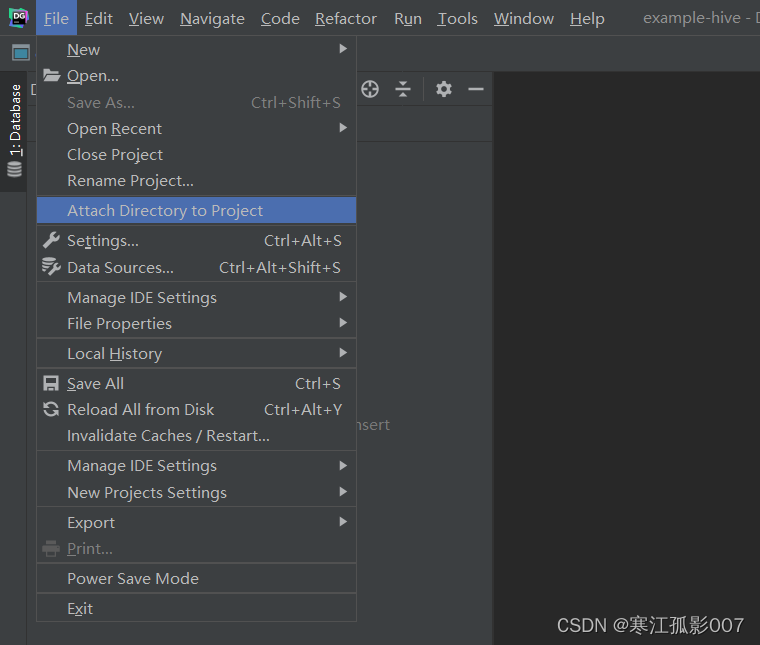Open Data Sources... entry
The height and width of the screenshot is (645, 760).
click(x=196, y=267)
